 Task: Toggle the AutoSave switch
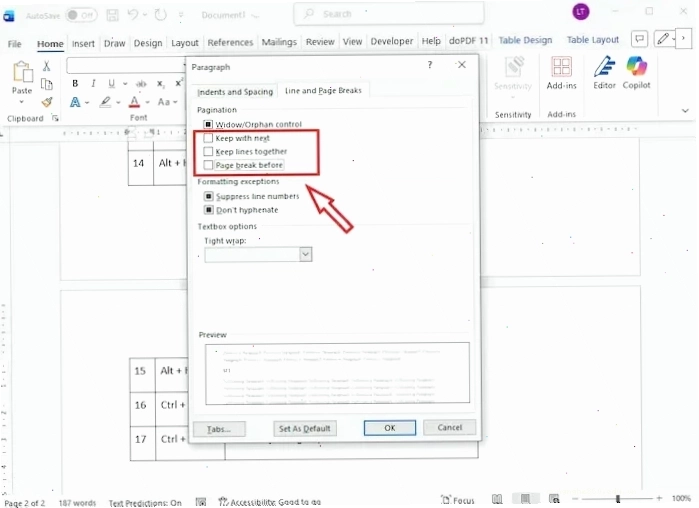(x=81, y=15)
